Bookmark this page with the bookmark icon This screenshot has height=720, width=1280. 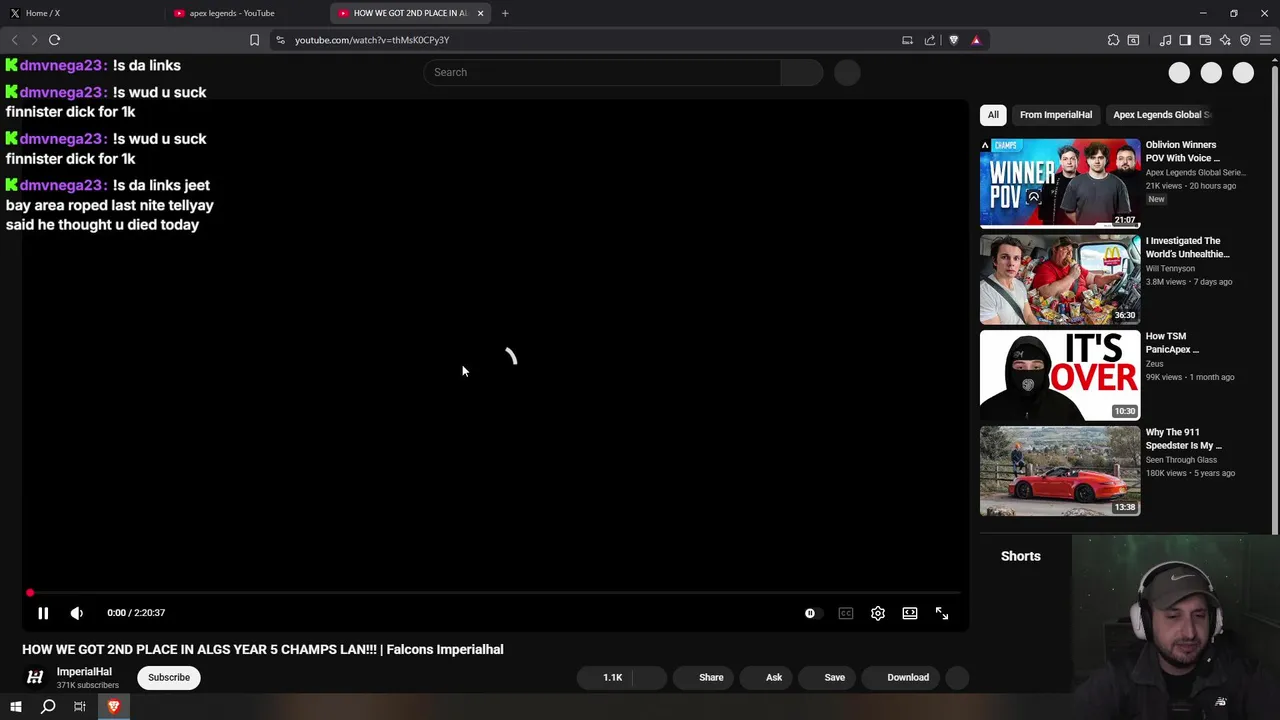tap(254, 40)
